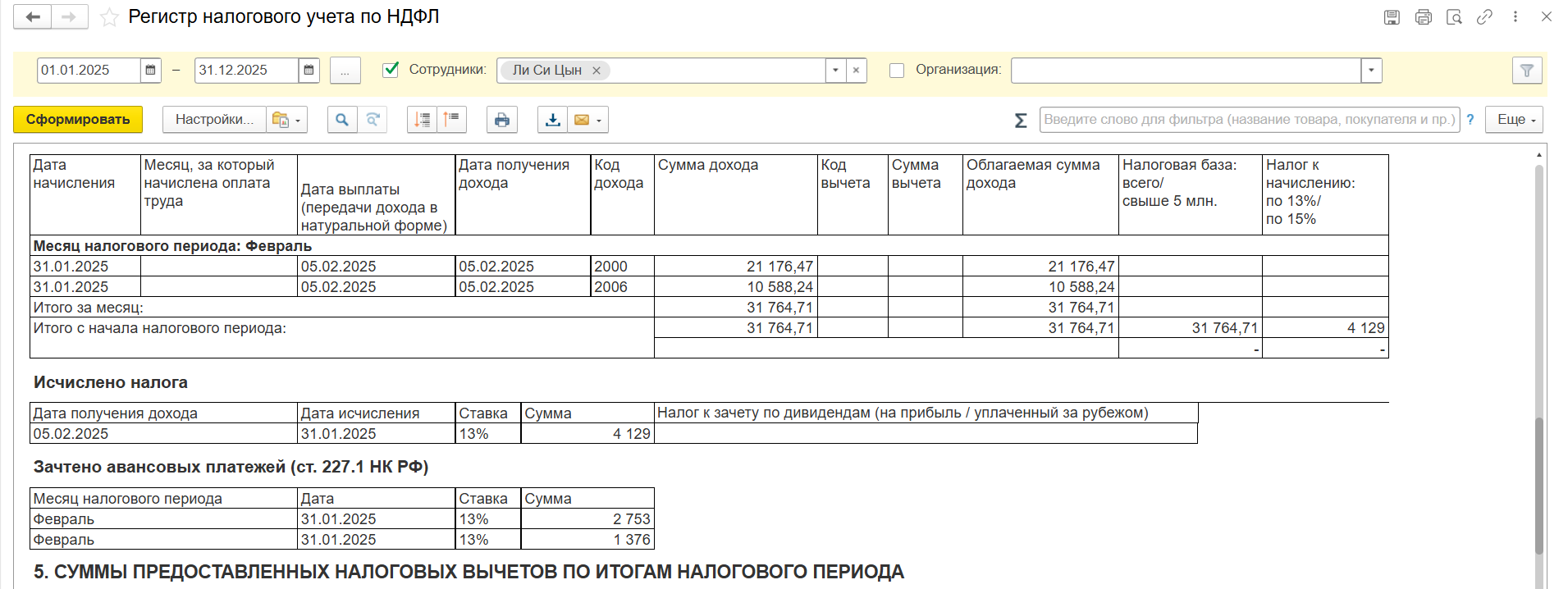
Task: Click the filter word search field
Action: click(x=1250, y=120)
